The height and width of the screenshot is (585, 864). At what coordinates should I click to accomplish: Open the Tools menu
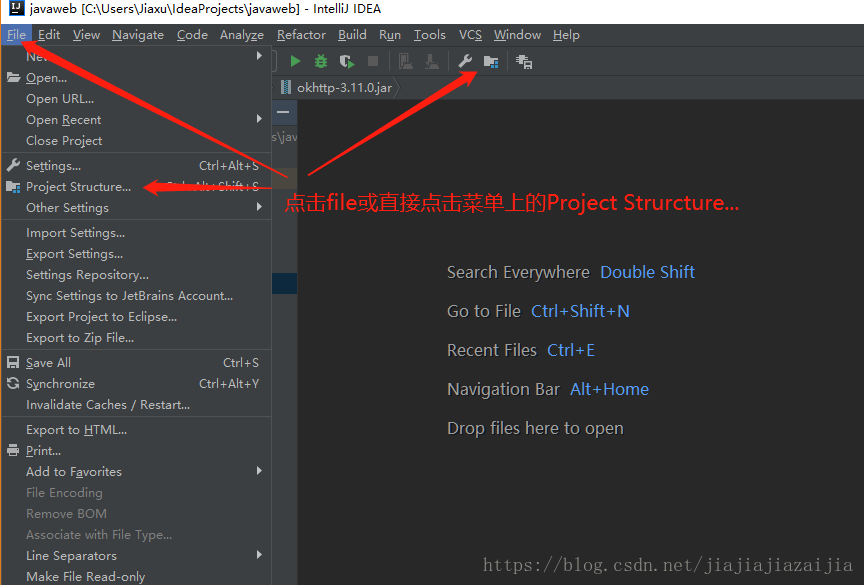pyautogui.click(x=430, y=35)
